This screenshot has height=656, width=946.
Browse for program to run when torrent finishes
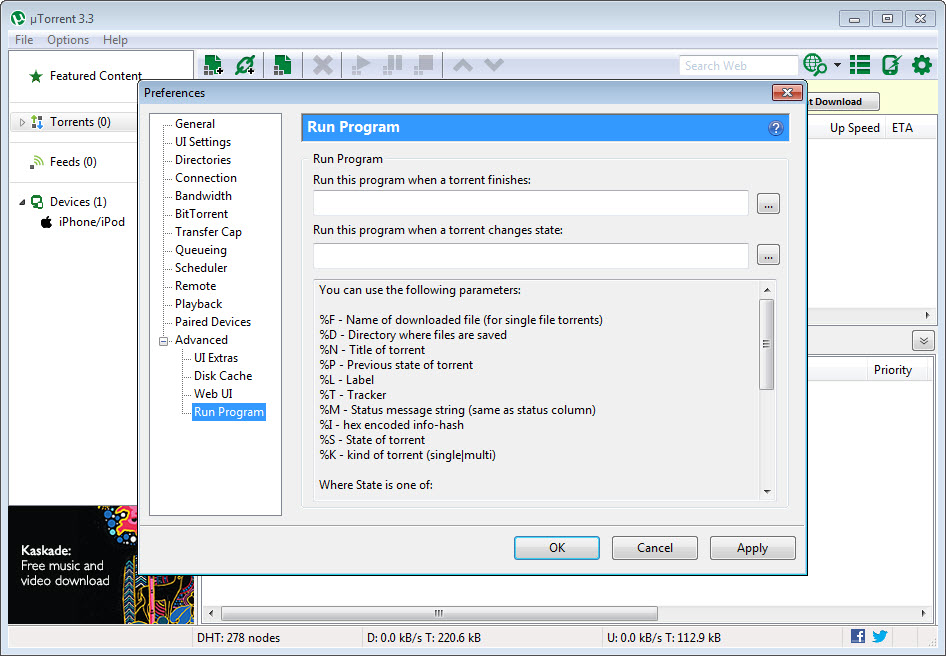tap(768, 204)
